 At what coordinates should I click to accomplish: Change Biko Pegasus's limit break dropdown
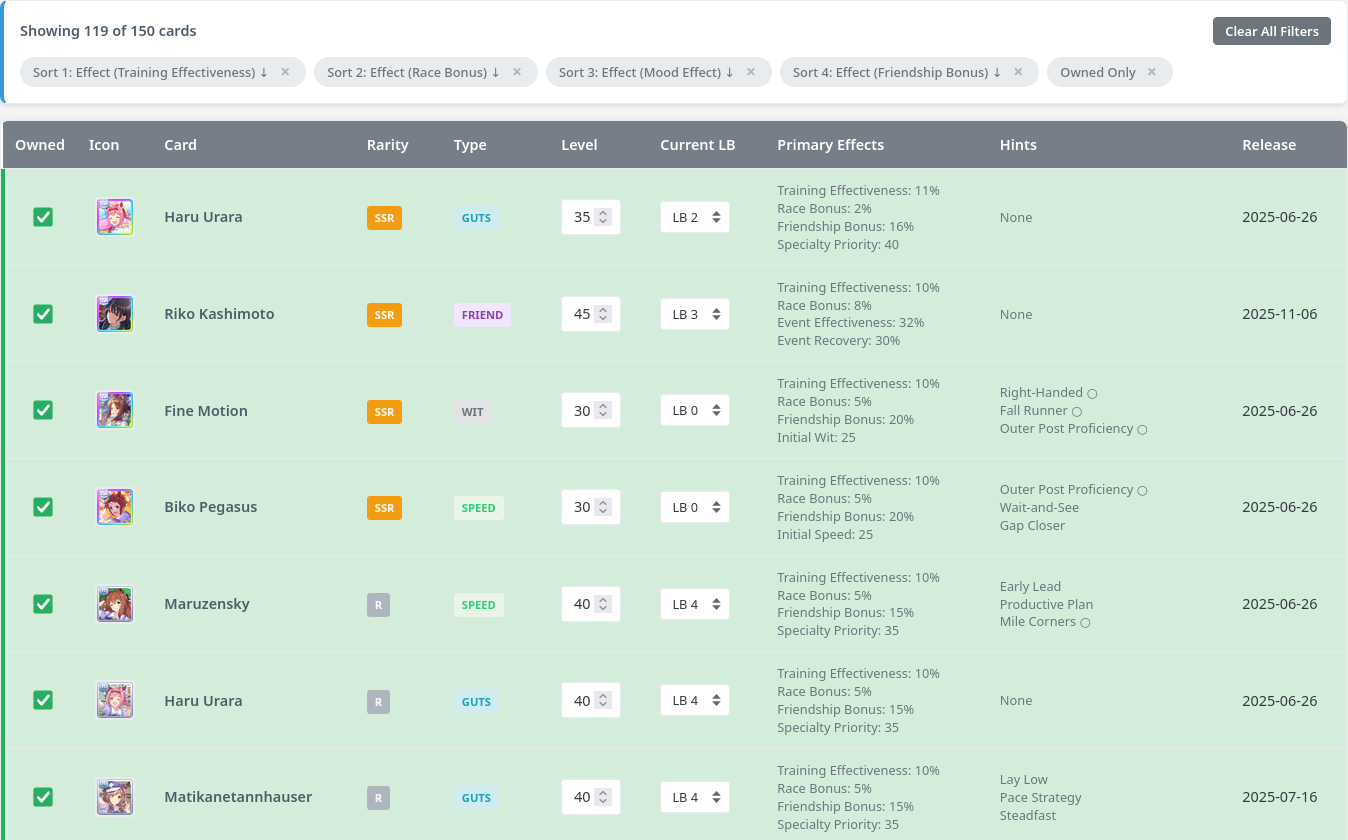[695, 507]
